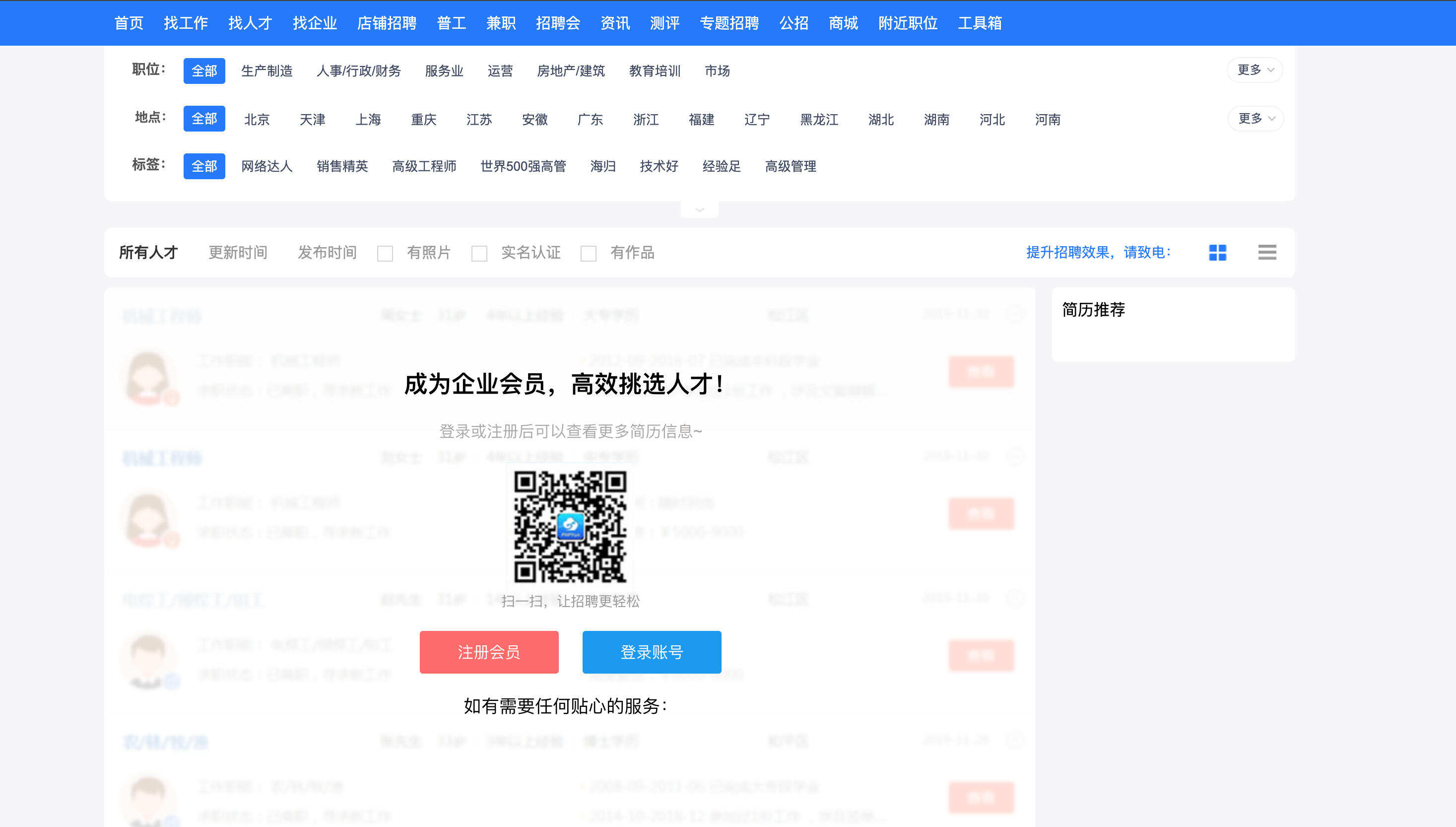Select the 高级工程师 talent tag
The height and width of the screenshot is (827, 1456).
[425, 166]
